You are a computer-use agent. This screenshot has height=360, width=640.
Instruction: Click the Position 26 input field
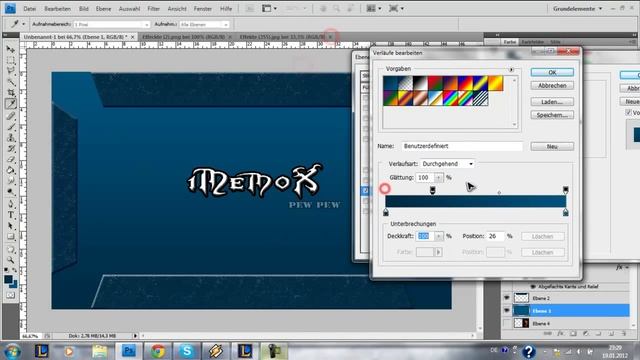[x=496, y=236]
